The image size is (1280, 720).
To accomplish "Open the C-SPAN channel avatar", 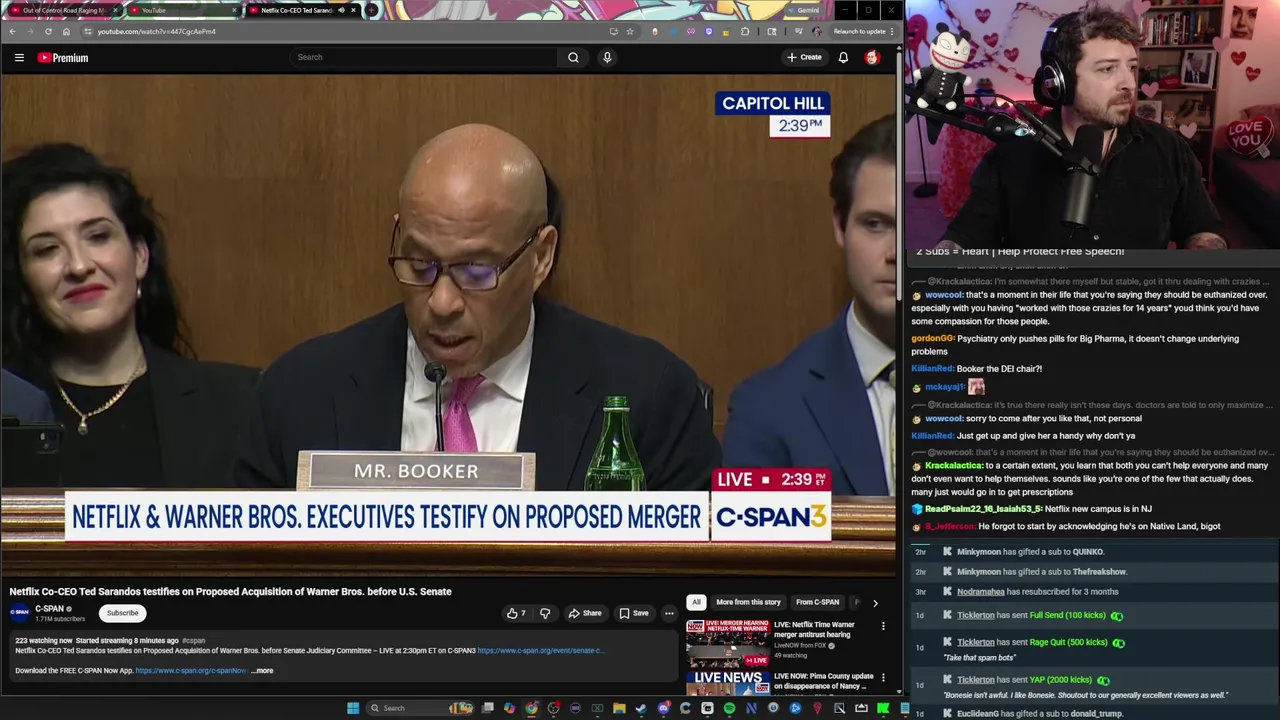I will coord(19,612).
